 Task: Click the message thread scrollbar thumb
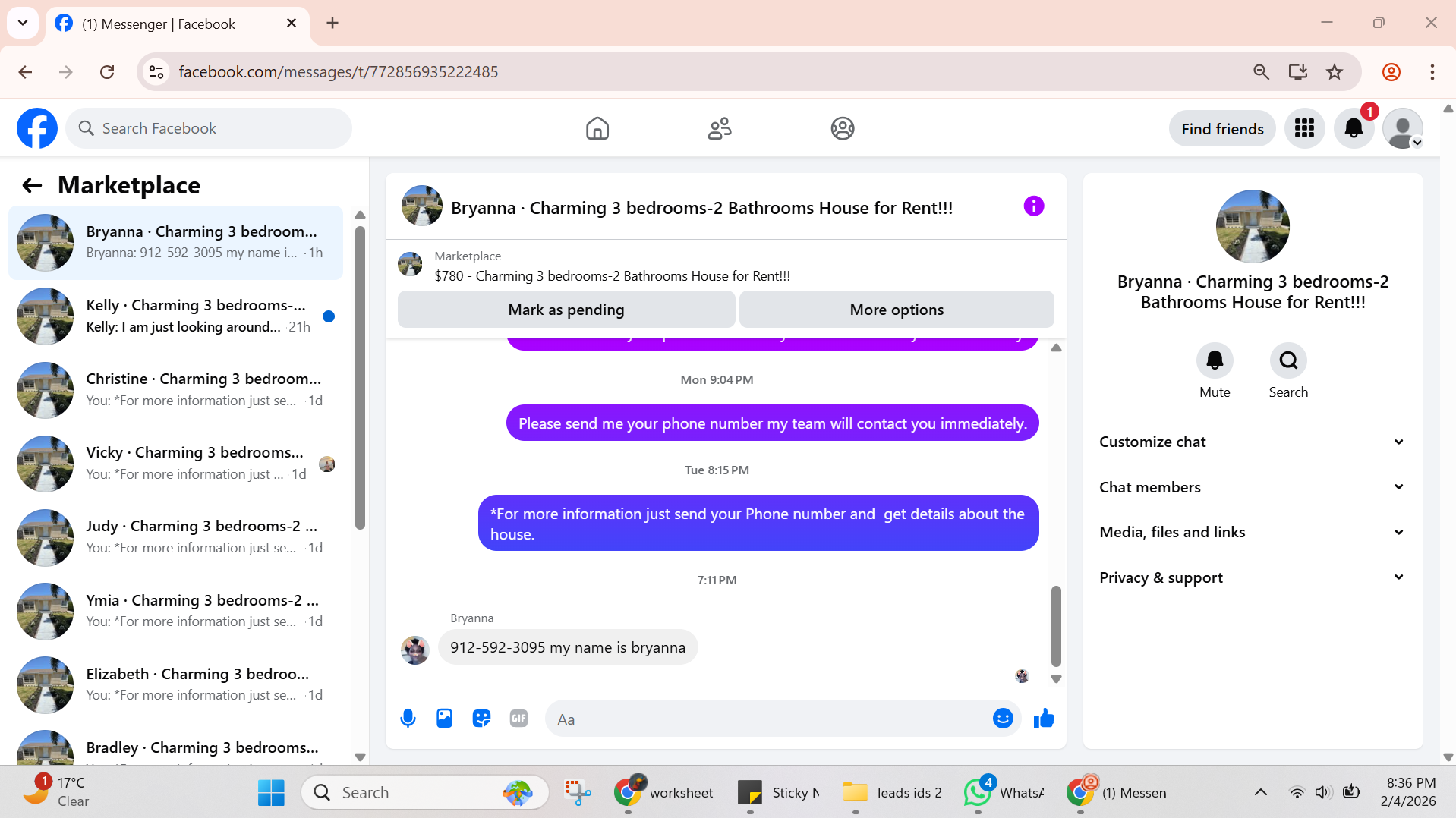[1056, 625]
